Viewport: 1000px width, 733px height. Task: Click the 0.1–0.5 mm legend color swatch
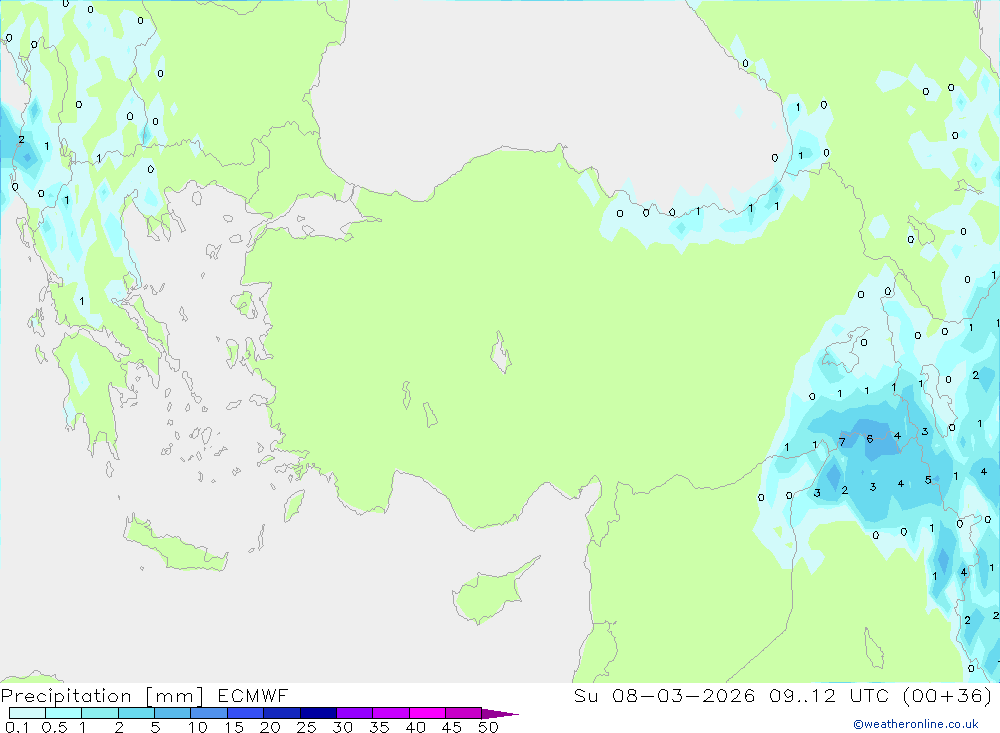pyautogui.click(x=27, y=713)
